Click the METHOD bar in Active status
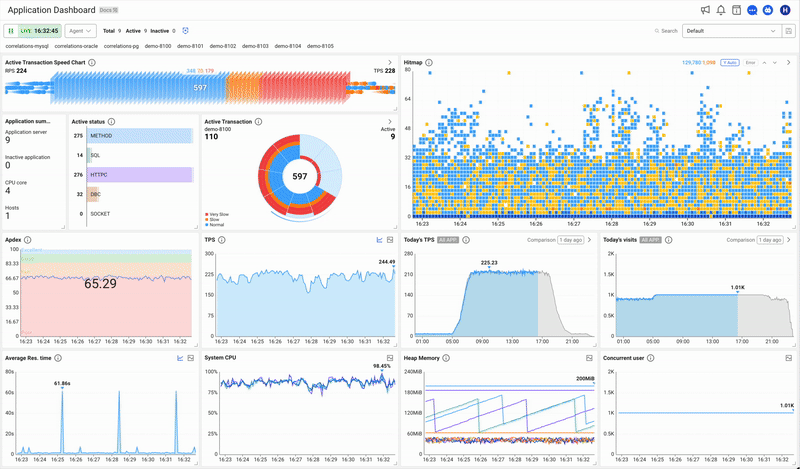 [140, 136]
